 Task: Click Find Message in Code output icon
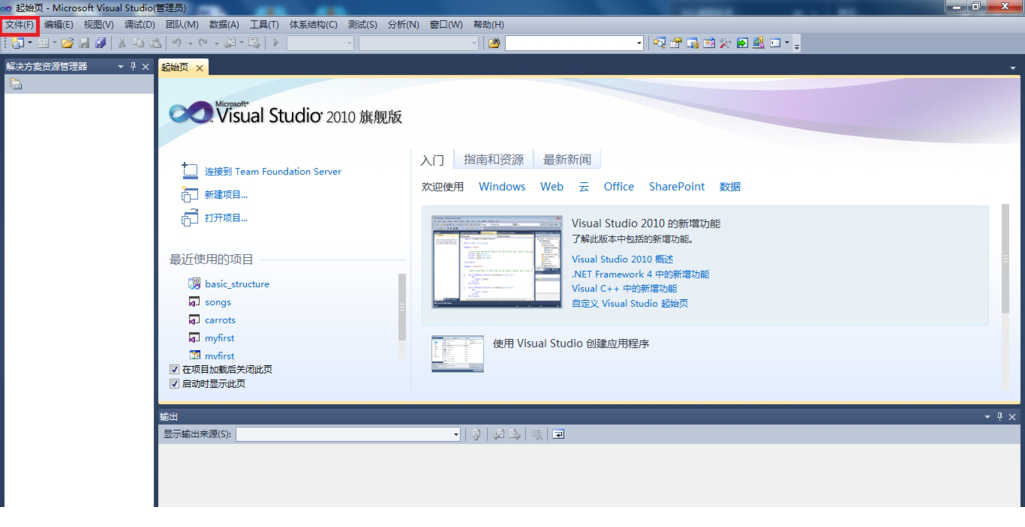[x=476, y=434]
